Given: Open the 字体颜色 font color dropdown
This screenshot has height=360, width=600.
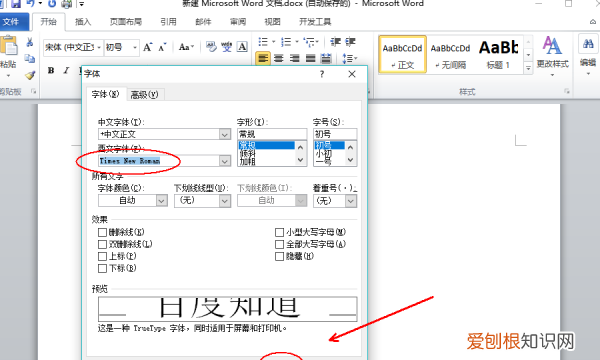Looking at the screenshot, I should pyautogui.click(x=161, y=200).
